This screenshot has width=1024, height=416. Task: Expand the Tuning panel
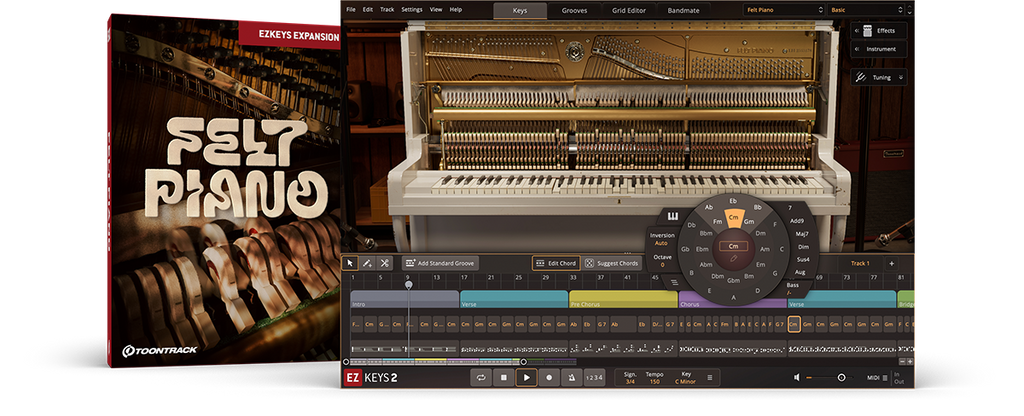[x=878, y=77]
